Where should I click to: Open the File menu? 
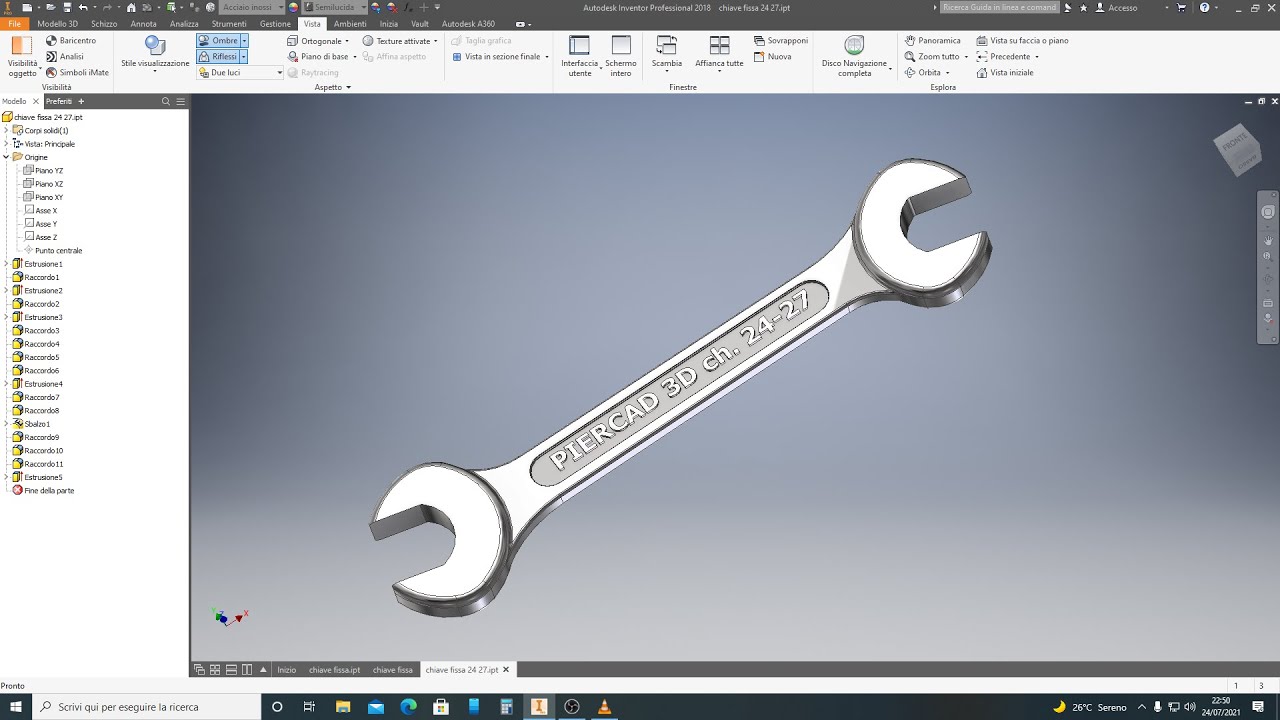(x=14, y=23)
